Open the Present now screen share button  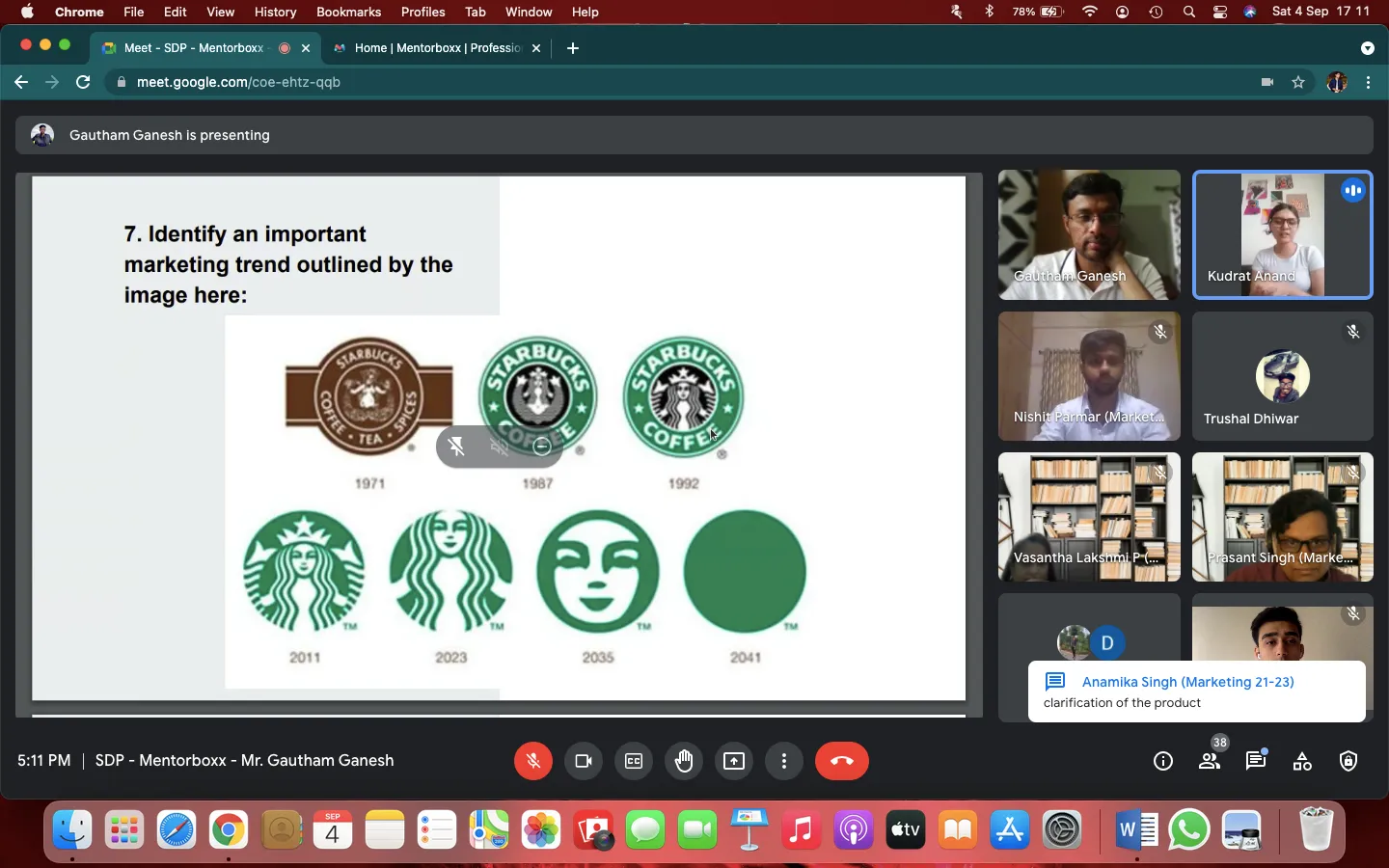pos(734,761)
